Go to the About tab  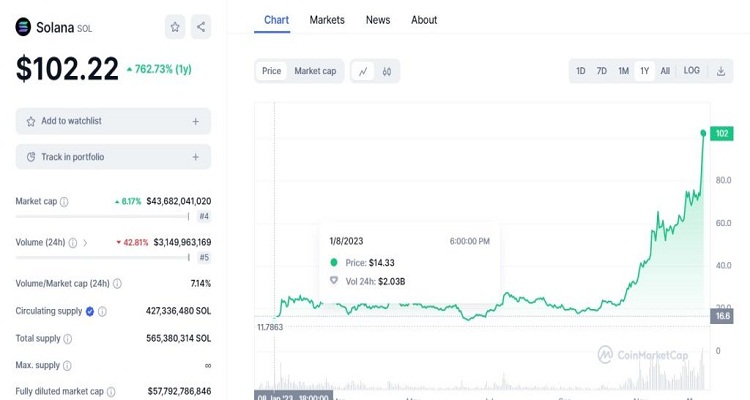click(424, 20)
